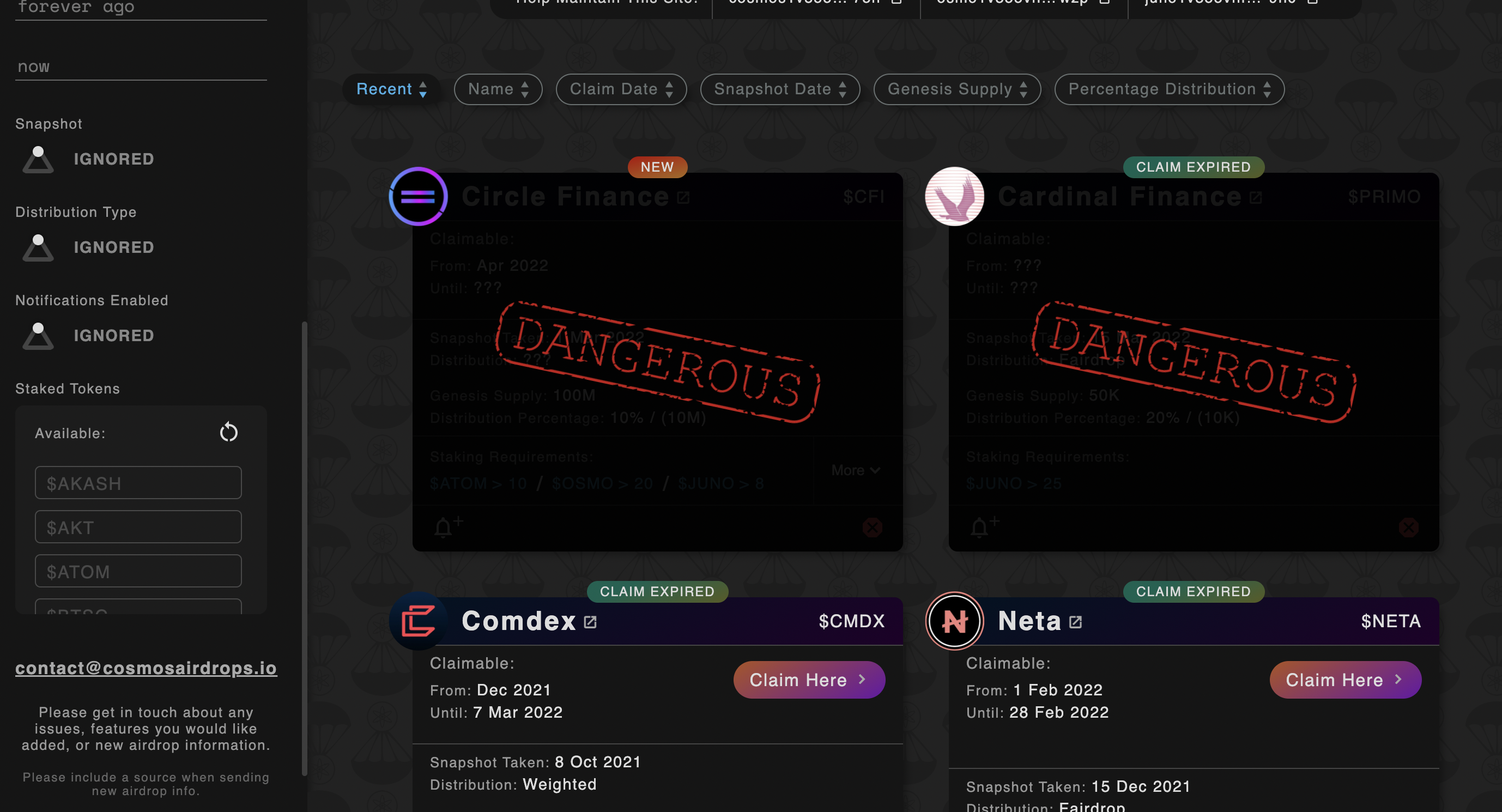
Task: Open Neta external link icon
Action: (1076, 622)
